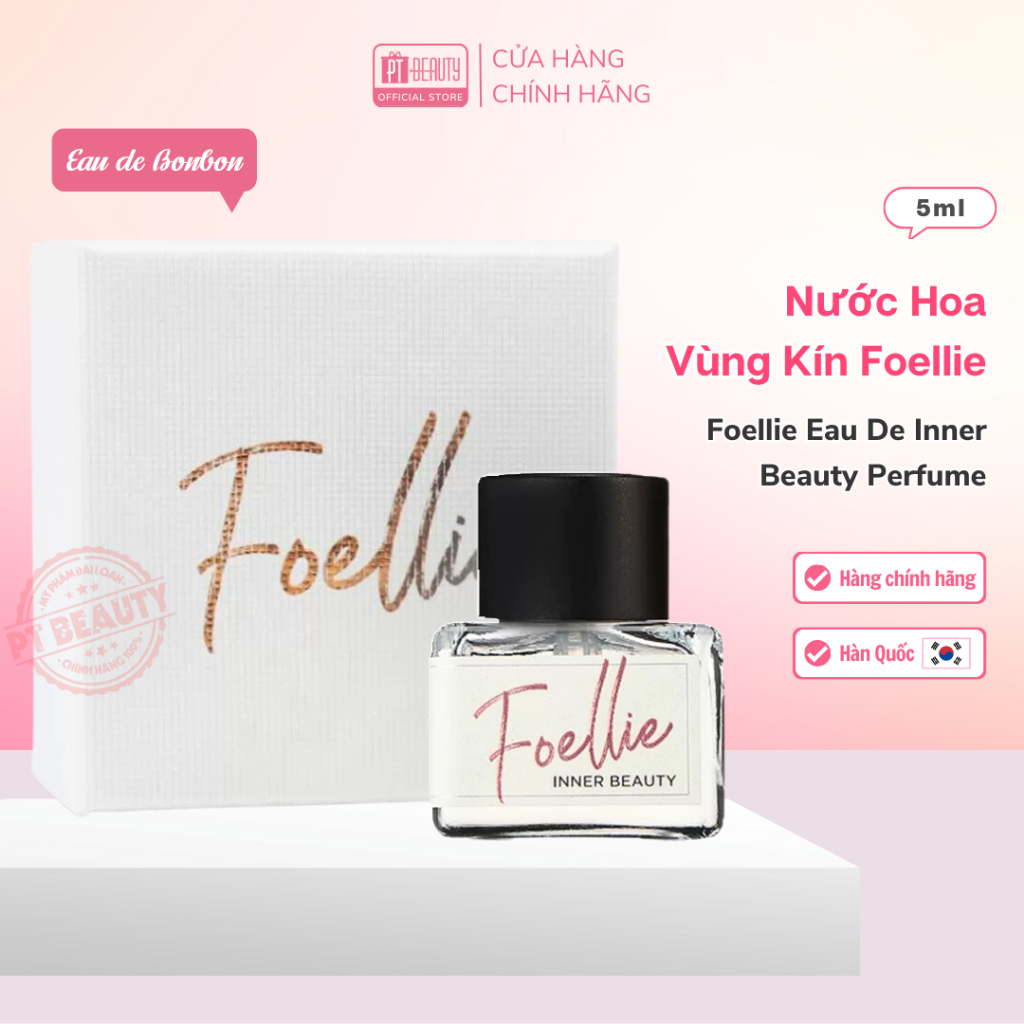The height and width of the screenshot is (1024, 1024).
Task: Click the INNER BEAUTY text on bottle
Action: coord(615,781)
